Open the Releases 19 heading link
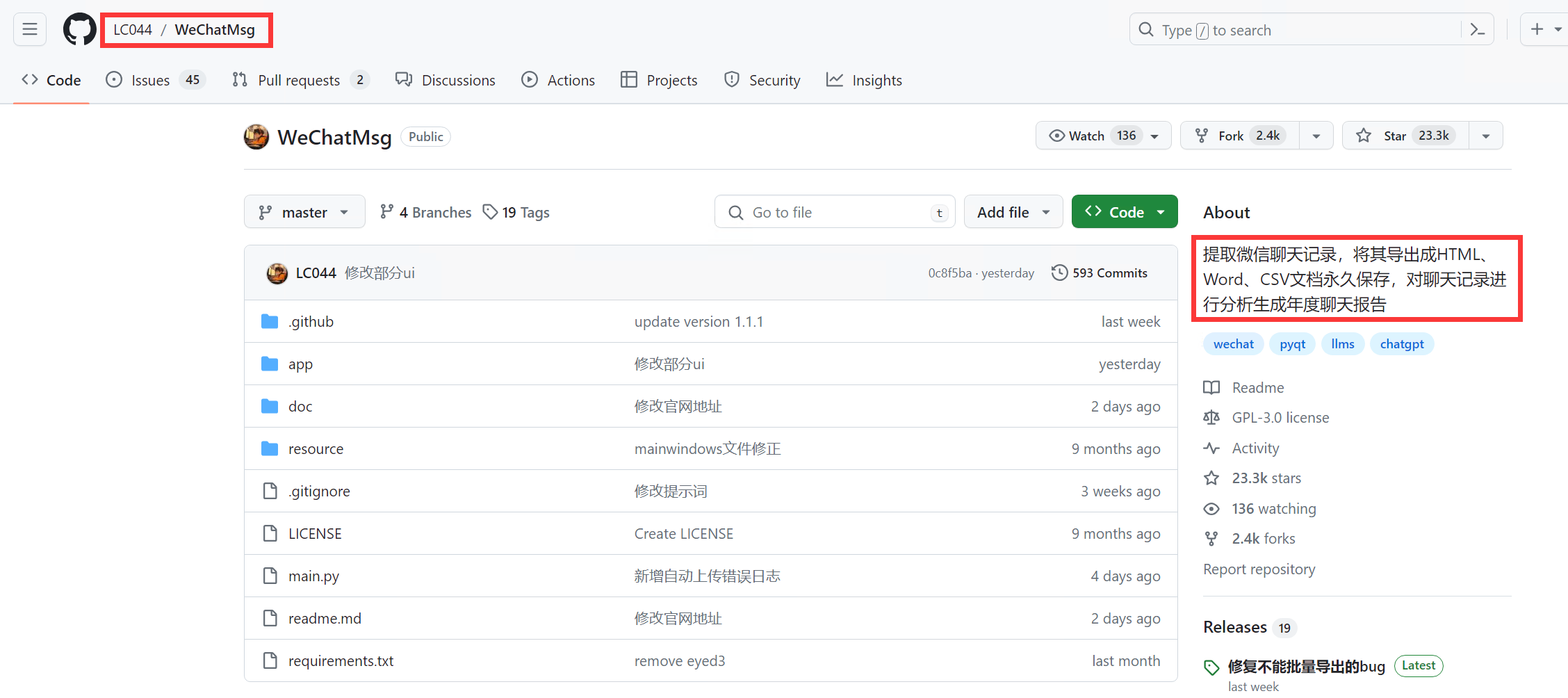The height and width of the screenshot is (698, 1568). [1250, 627]
